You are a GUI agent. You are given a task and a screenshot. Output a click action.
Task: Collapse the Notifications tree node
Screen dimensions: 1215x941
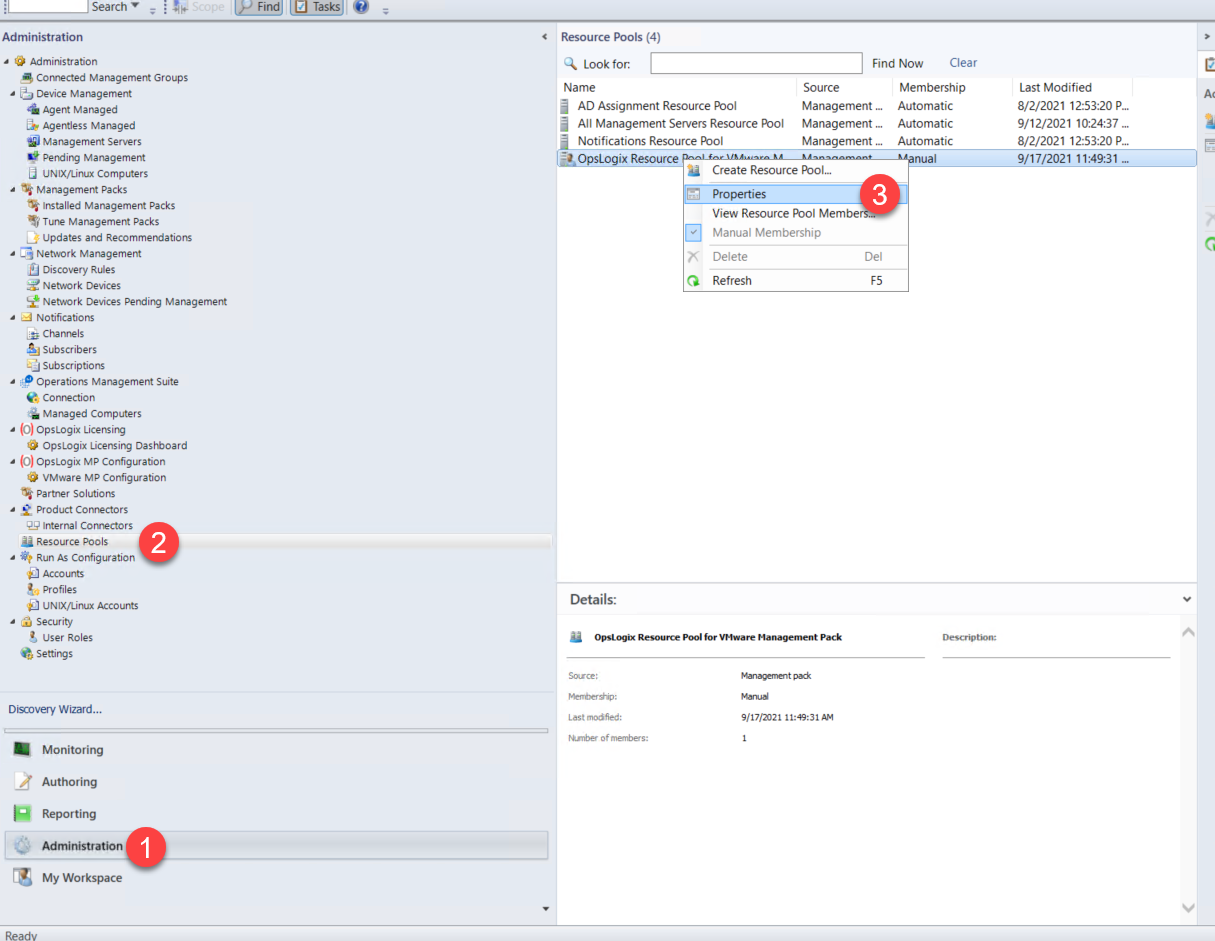coord(13,318)
